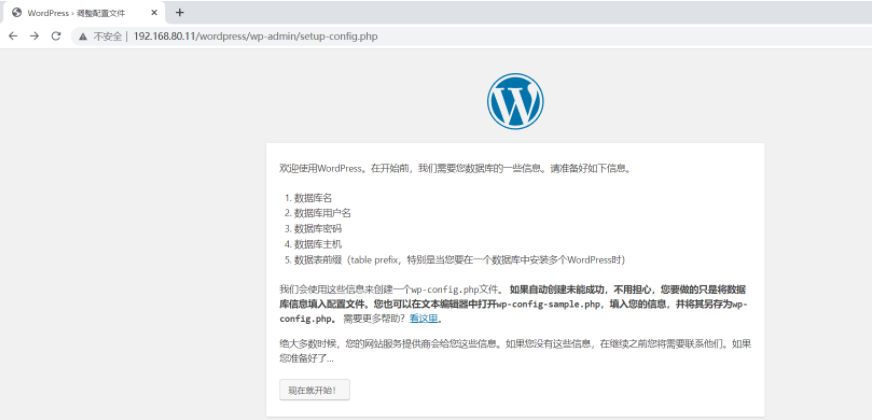Screen dimensions: 872x420
Task: Open the 看这里 help link
Action: (424, 319)
